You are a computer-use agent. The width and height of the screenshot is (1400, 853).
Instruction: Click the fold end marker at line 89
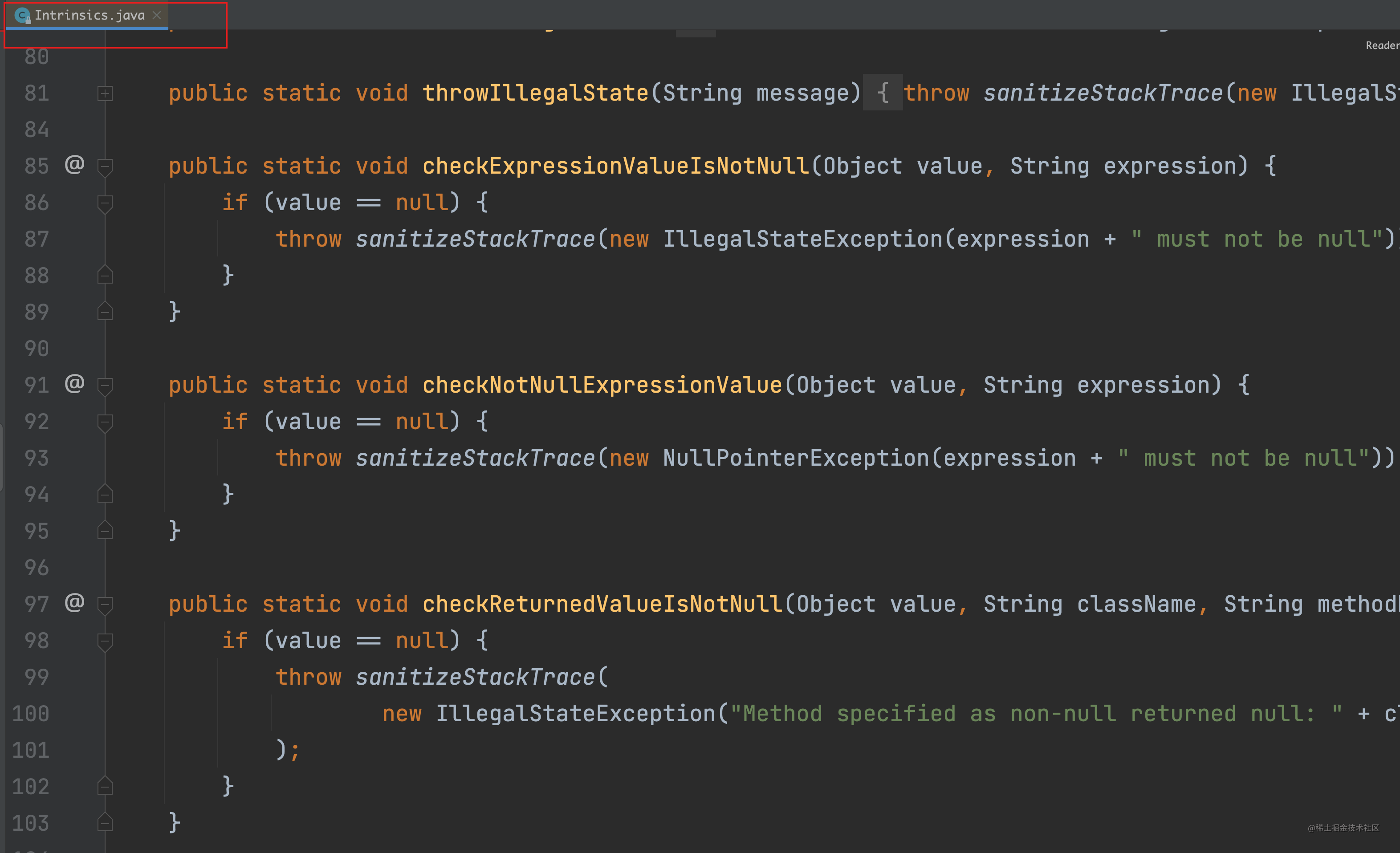click(x=105, y=311)
